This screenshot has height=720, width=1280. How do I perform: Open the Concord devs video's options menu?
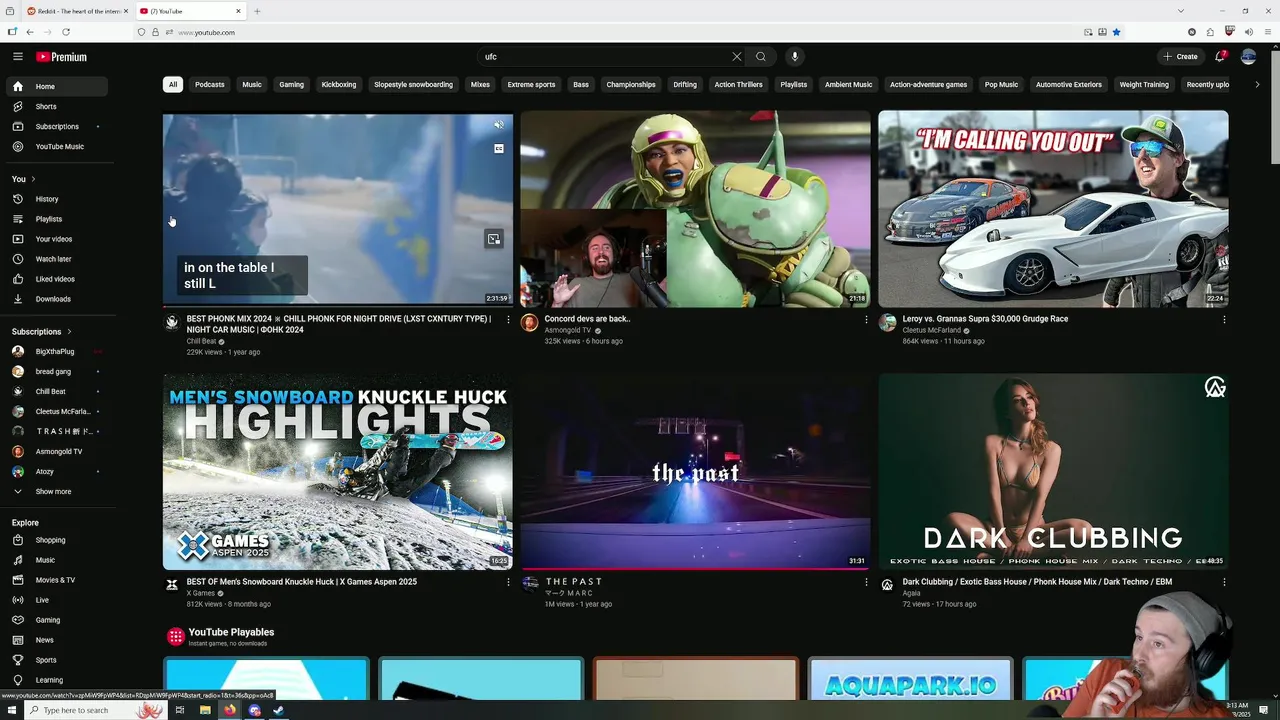[866, 320]
